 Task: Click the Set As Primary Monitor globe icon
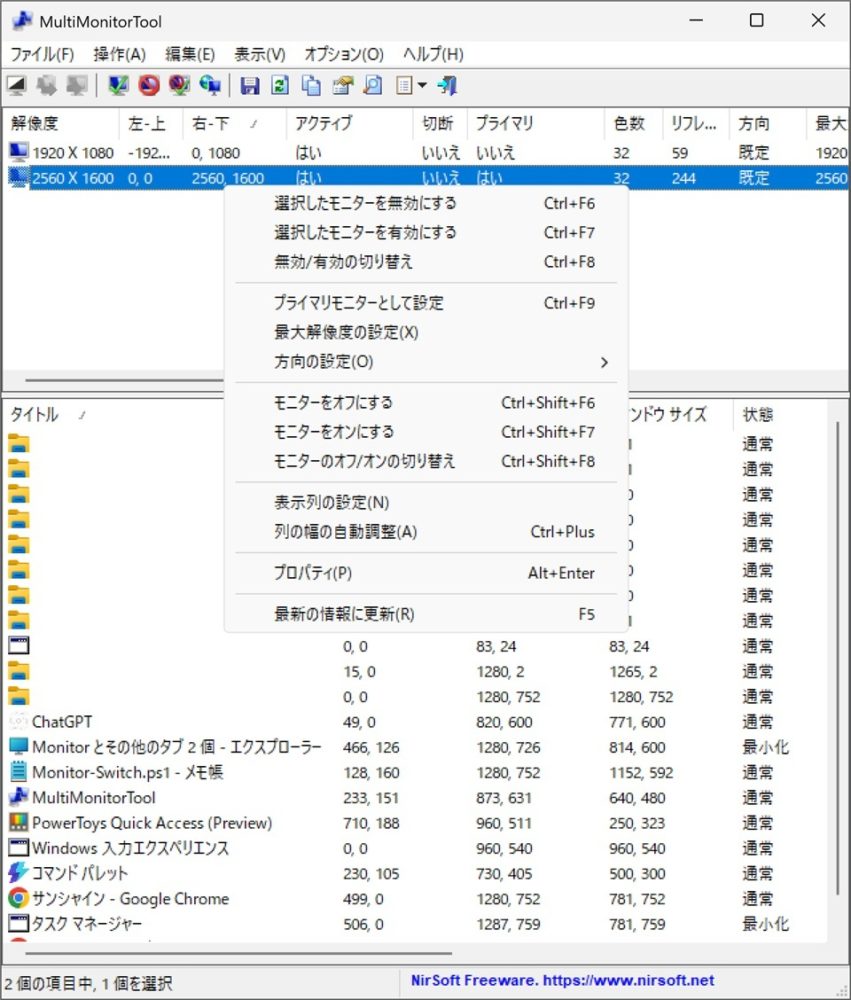pos(211,85)
